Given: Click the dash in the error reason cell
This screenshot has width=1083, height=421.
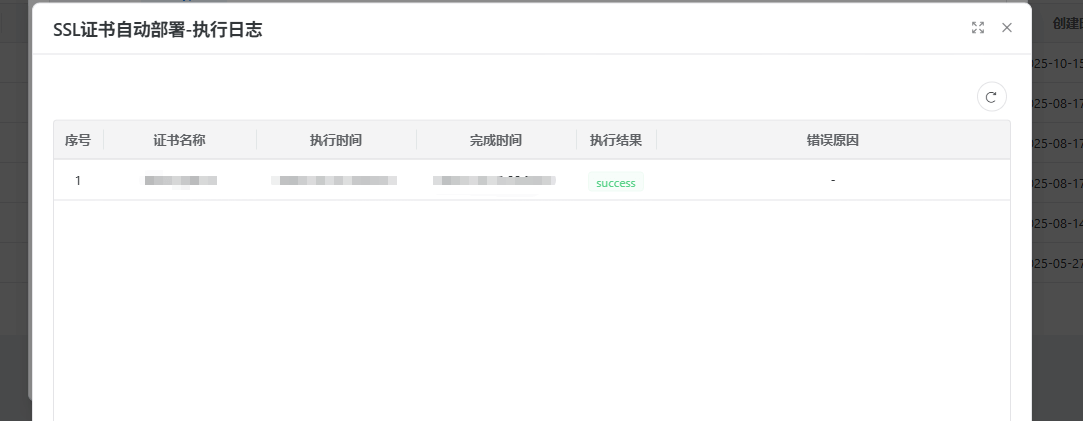Looking at the screenshot, I should point(833,181).
